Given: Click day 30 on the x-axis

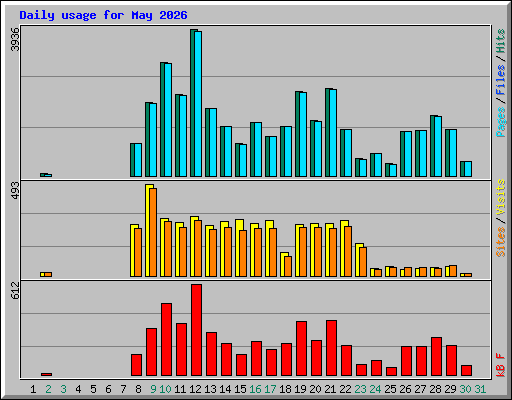Looking at the screenshot, I should click(465, 389).
